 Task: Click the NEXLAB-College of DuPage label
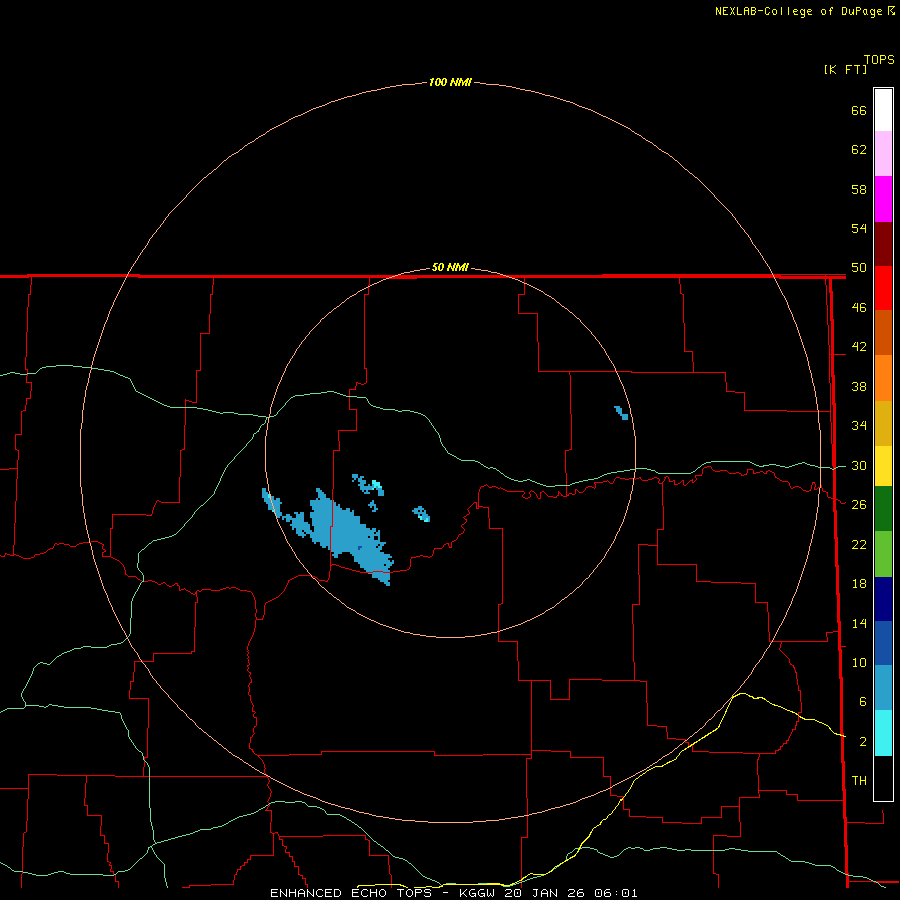798,11
